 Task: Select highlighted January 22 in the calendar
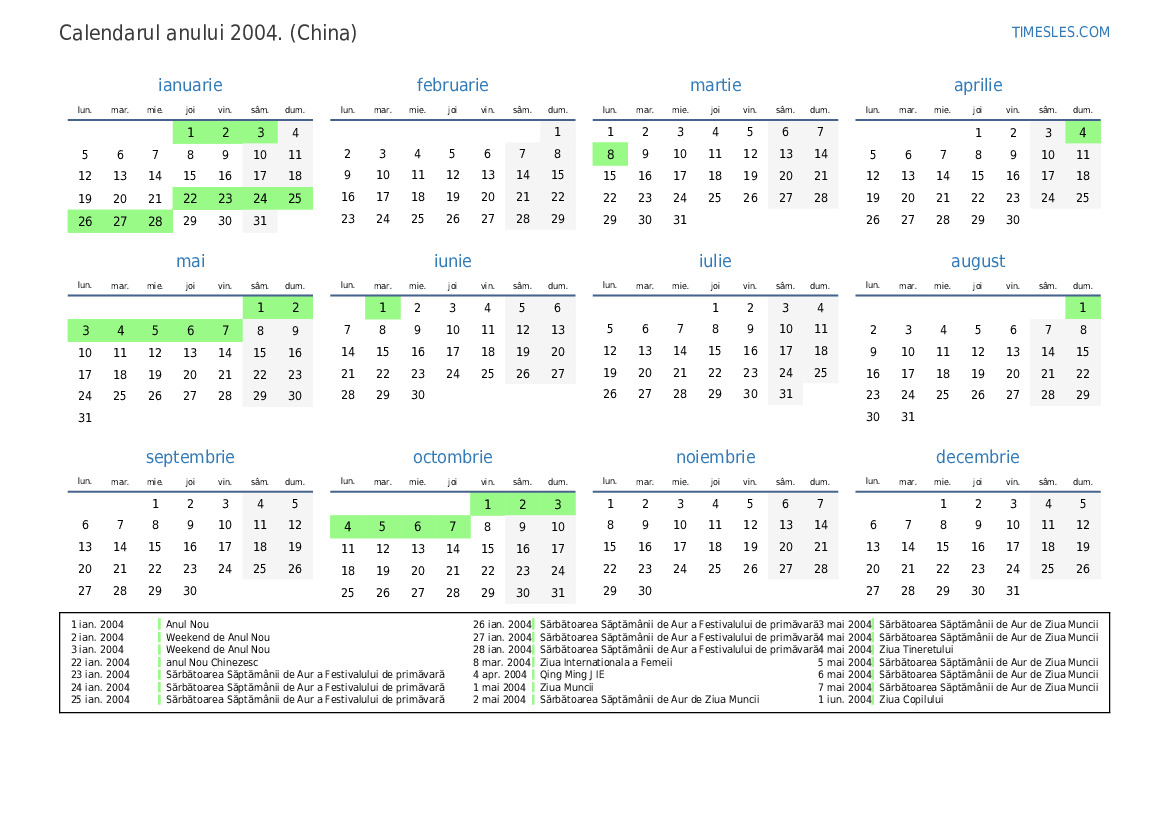click(x=190, y=198)
